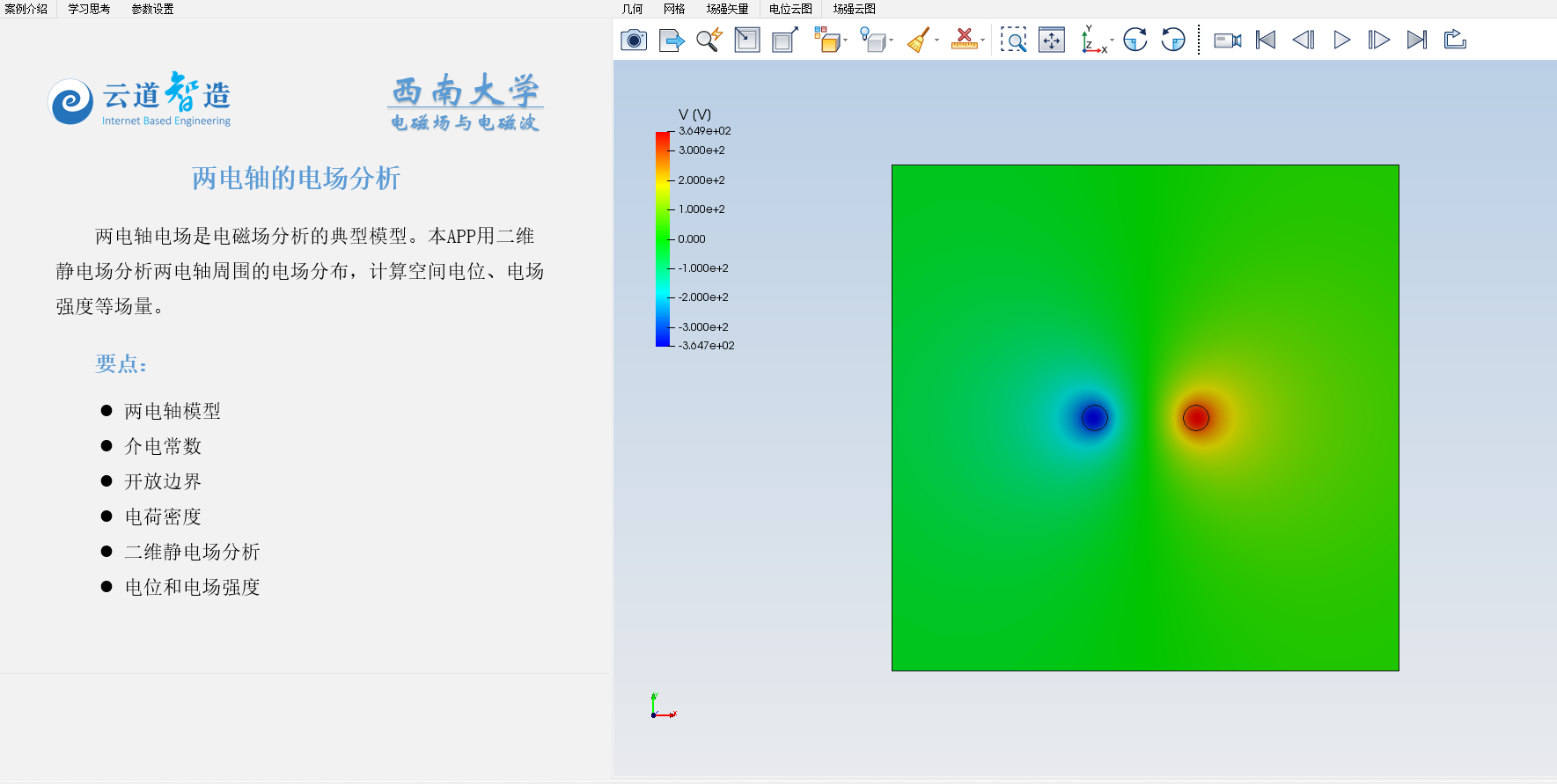Open the yellow cube icon dropdown arrow
The height and width of the screenshot is (784, 1557).
click(845, 40)
